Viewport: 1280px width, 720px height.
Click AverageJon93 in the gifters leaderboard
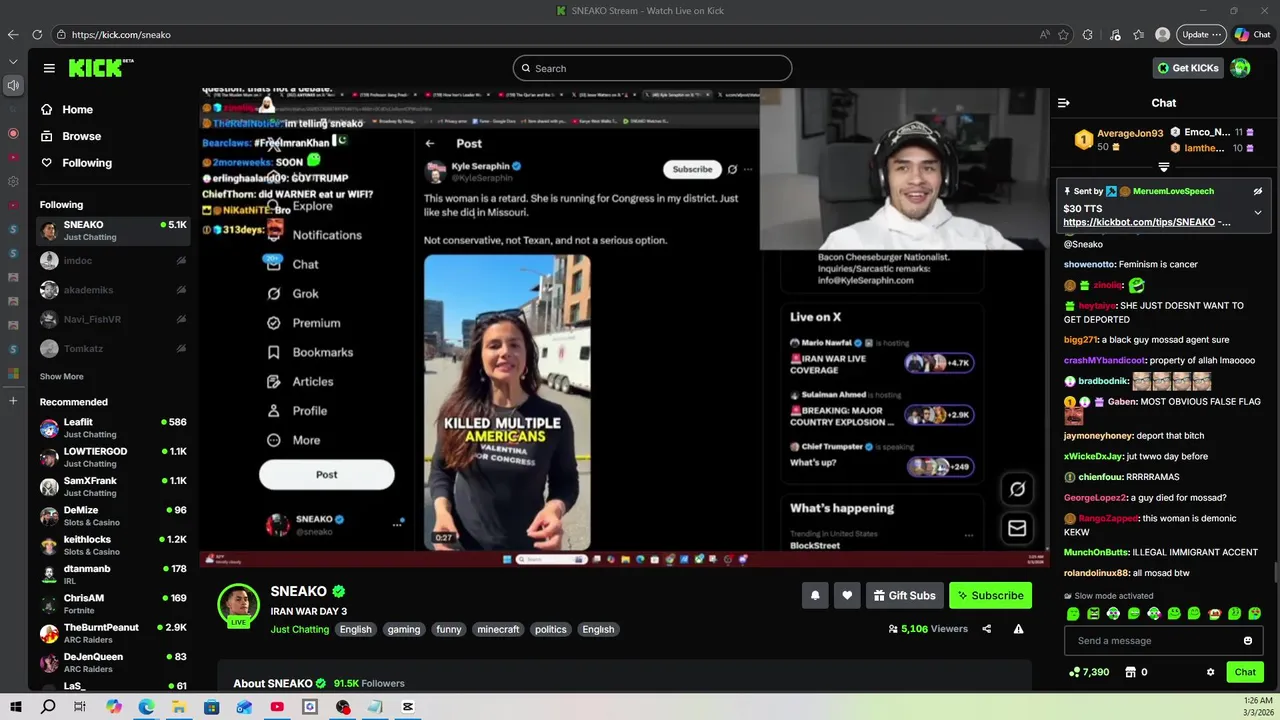(x=1130, y=133)
